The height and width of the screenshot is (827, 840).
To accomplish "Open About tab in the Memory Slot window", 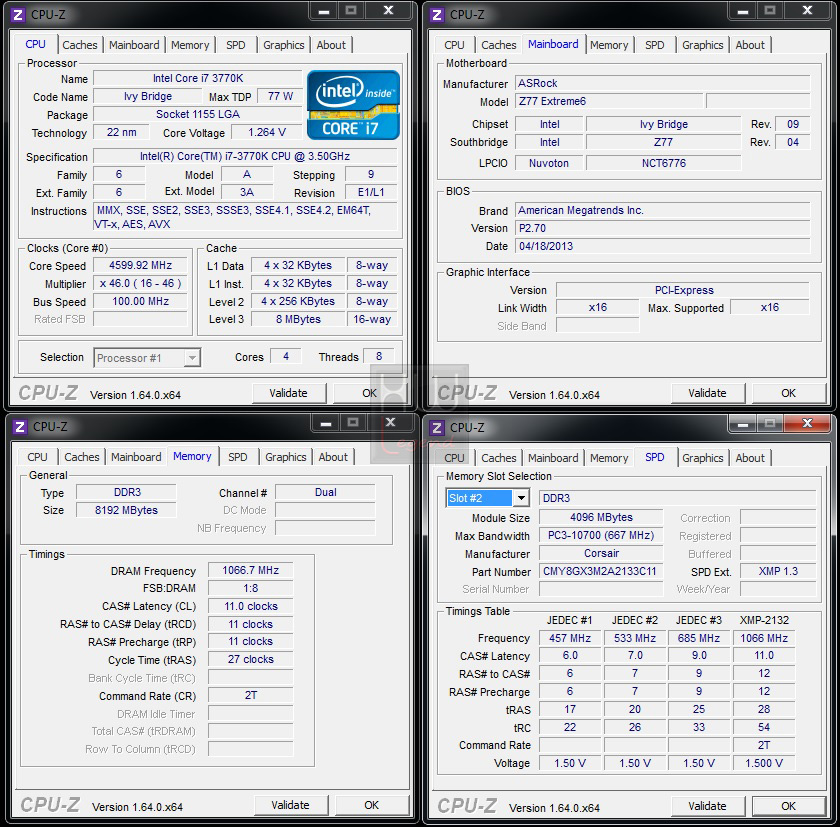I will (750, 458).
